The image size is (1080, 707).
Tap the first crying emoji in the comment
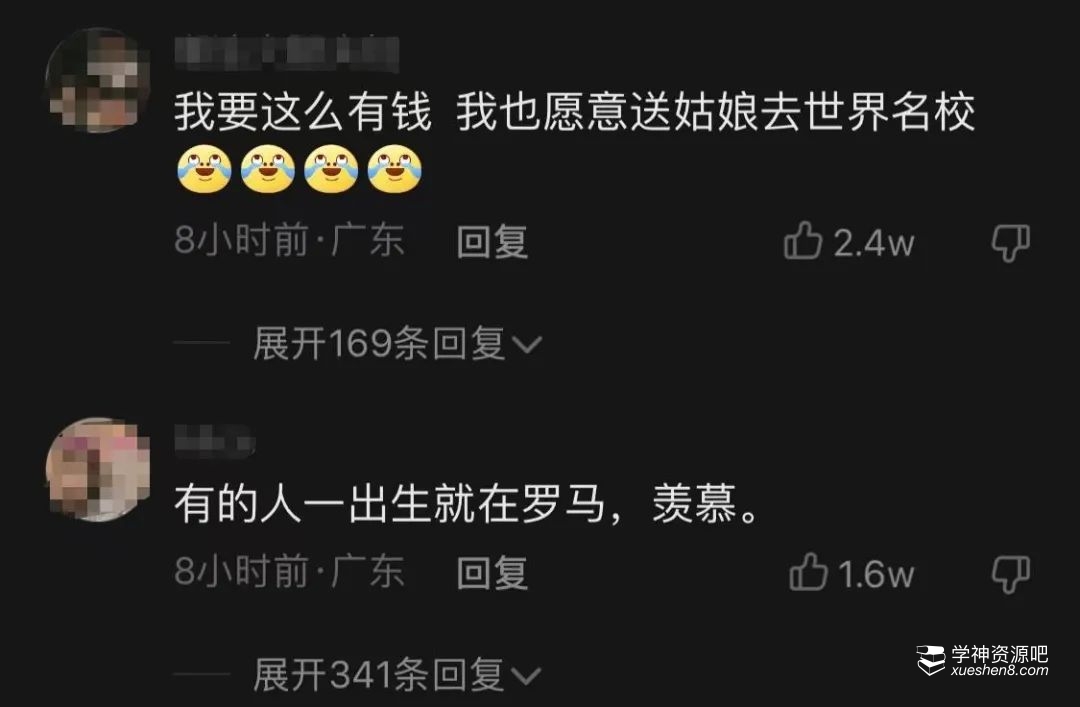(205, 170)
